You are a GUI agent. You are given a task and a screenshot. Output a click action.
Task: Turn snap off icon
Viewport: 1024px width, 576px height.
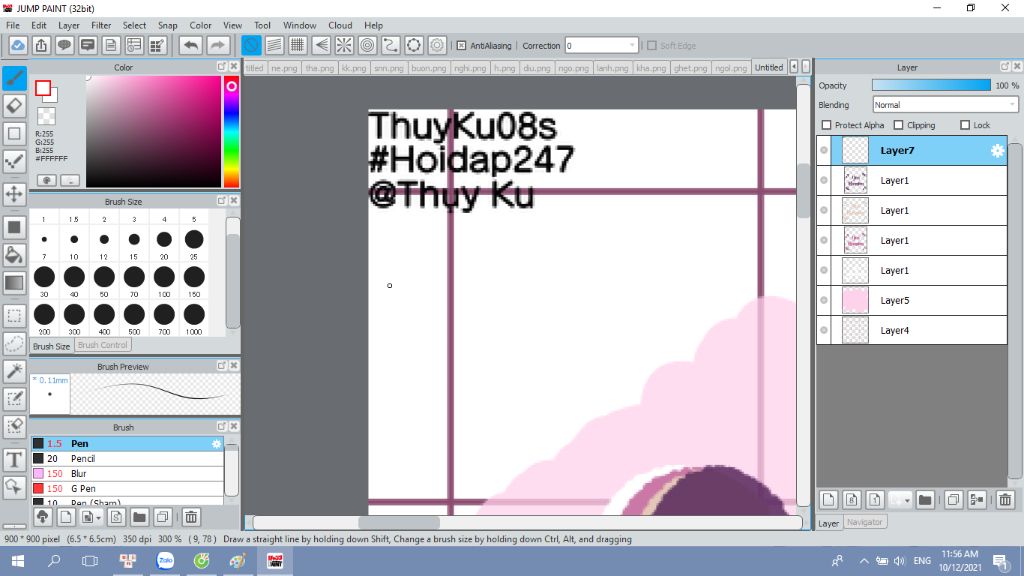coord(251,45)
